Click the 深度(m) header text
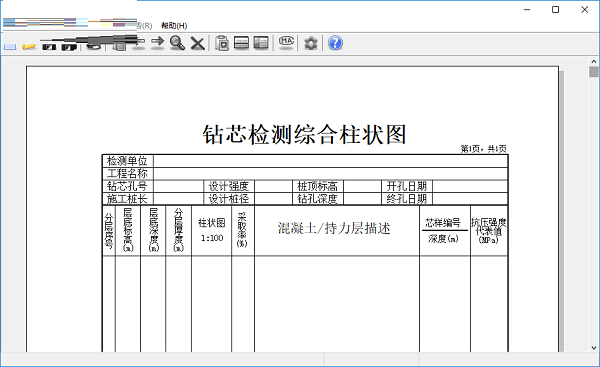 [443, 239]
